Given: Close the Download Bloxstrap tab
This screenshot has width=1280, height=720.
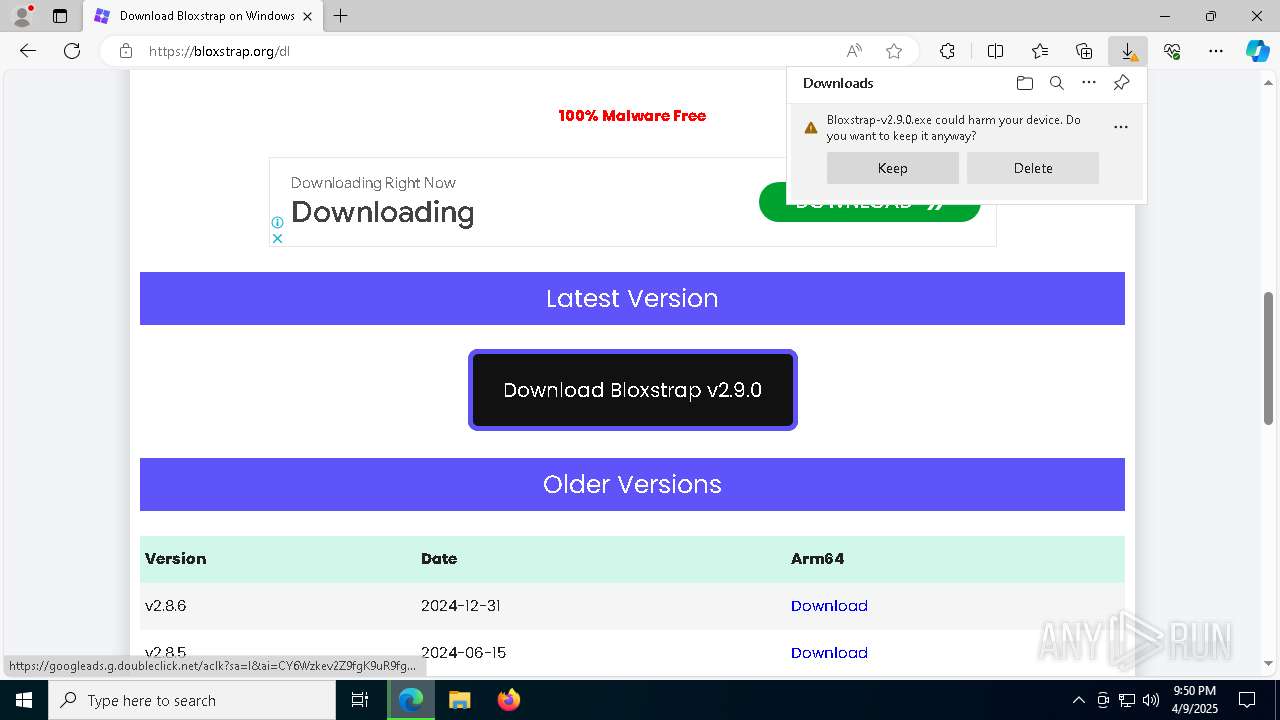Looking at the screenshot, I should coord(308,16).
